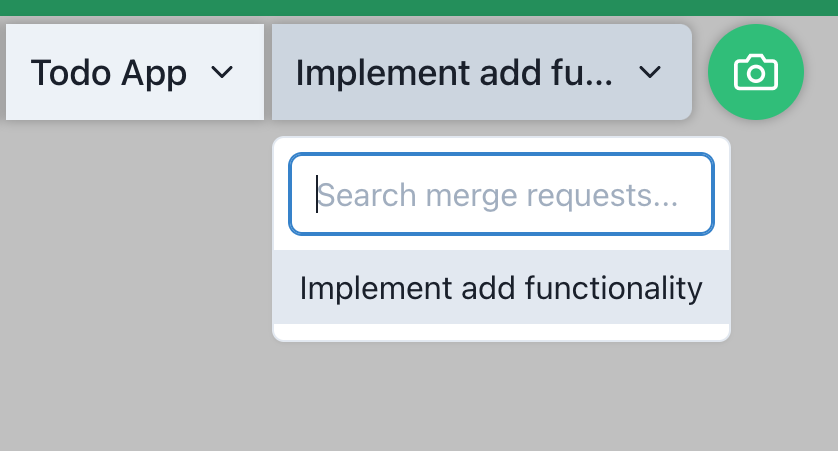Place the cursor in the merge request search box
838x451 pixels.
coord(501,194)
